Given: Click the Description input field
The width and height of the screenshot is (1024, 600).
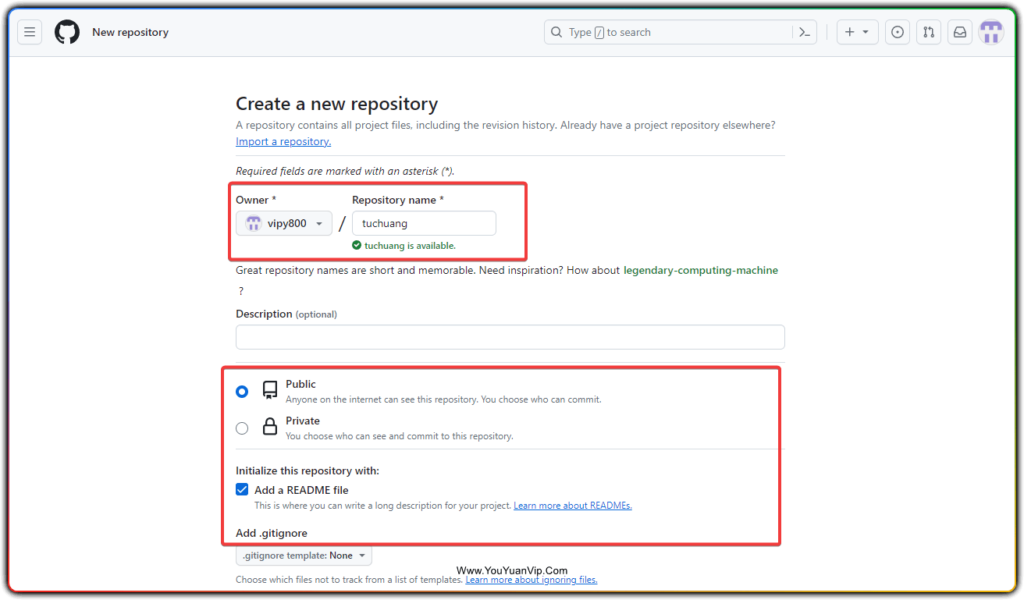Looking at the screenshot, I should (509, 337).
